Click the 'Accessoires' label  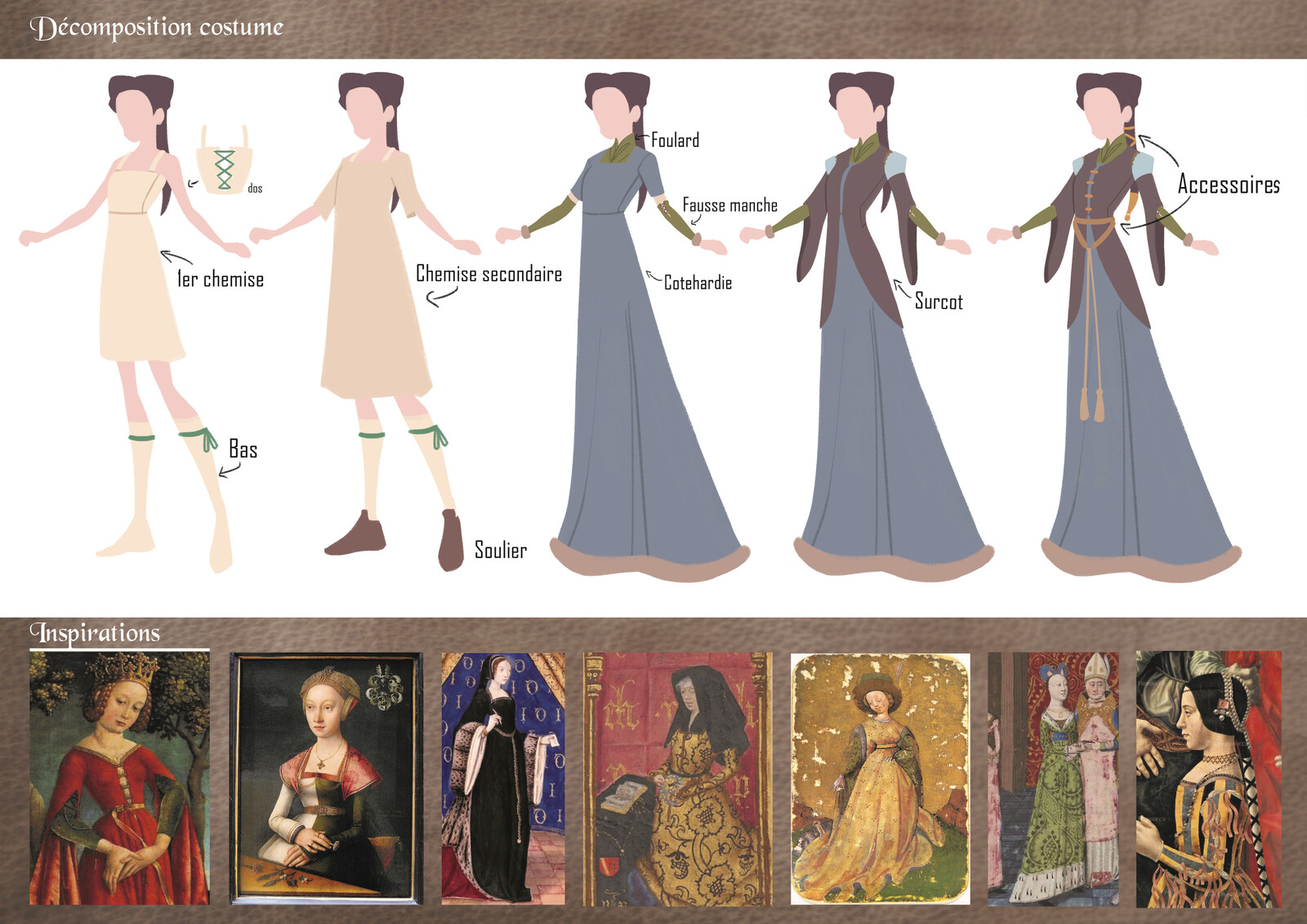pos(1229,185)
